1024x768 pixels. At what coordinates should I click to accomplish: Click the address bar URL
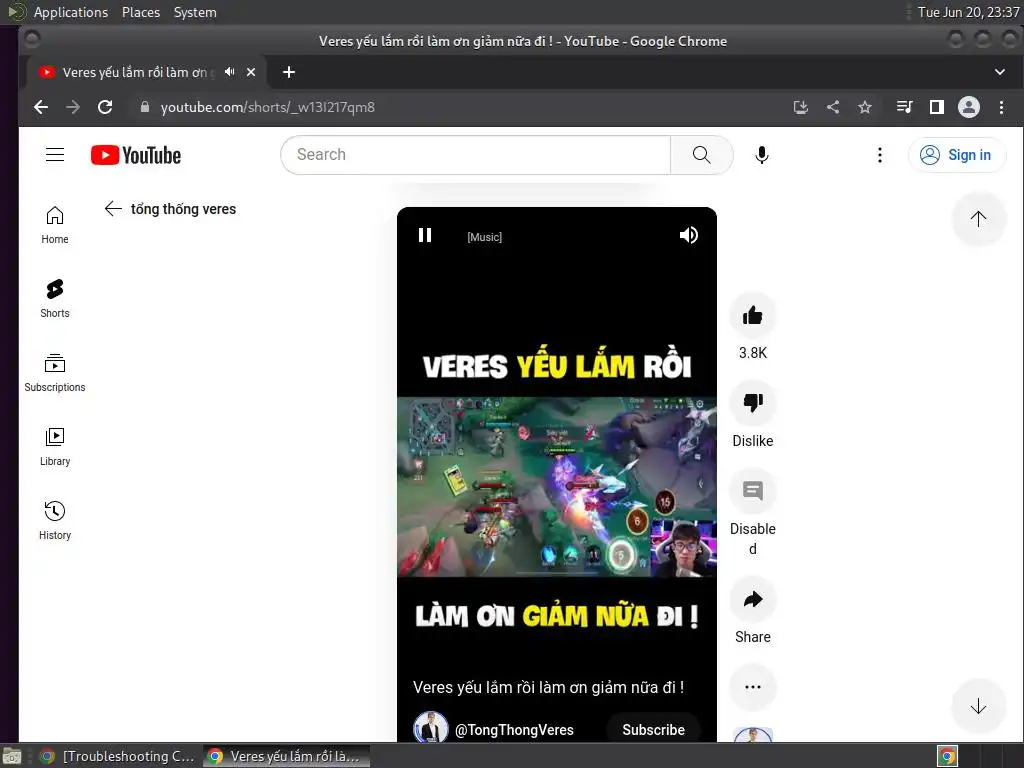point(268,107)
